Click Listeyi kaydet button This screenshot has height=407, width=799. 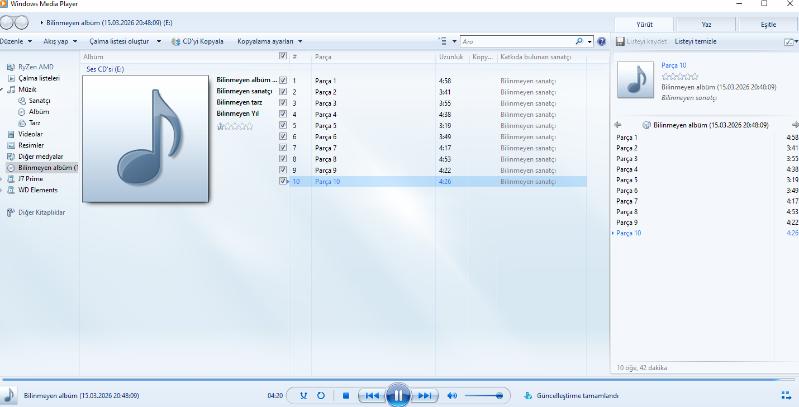[x=642, y=42]
